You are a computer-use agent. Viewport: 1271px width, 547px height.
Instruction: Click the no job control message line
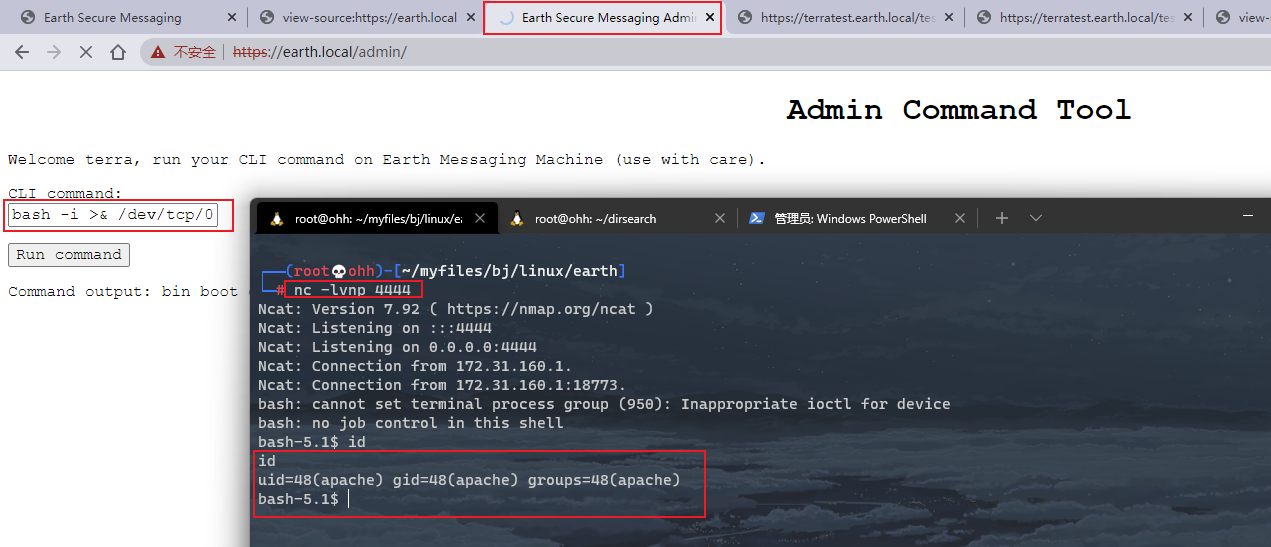[410, 423]
